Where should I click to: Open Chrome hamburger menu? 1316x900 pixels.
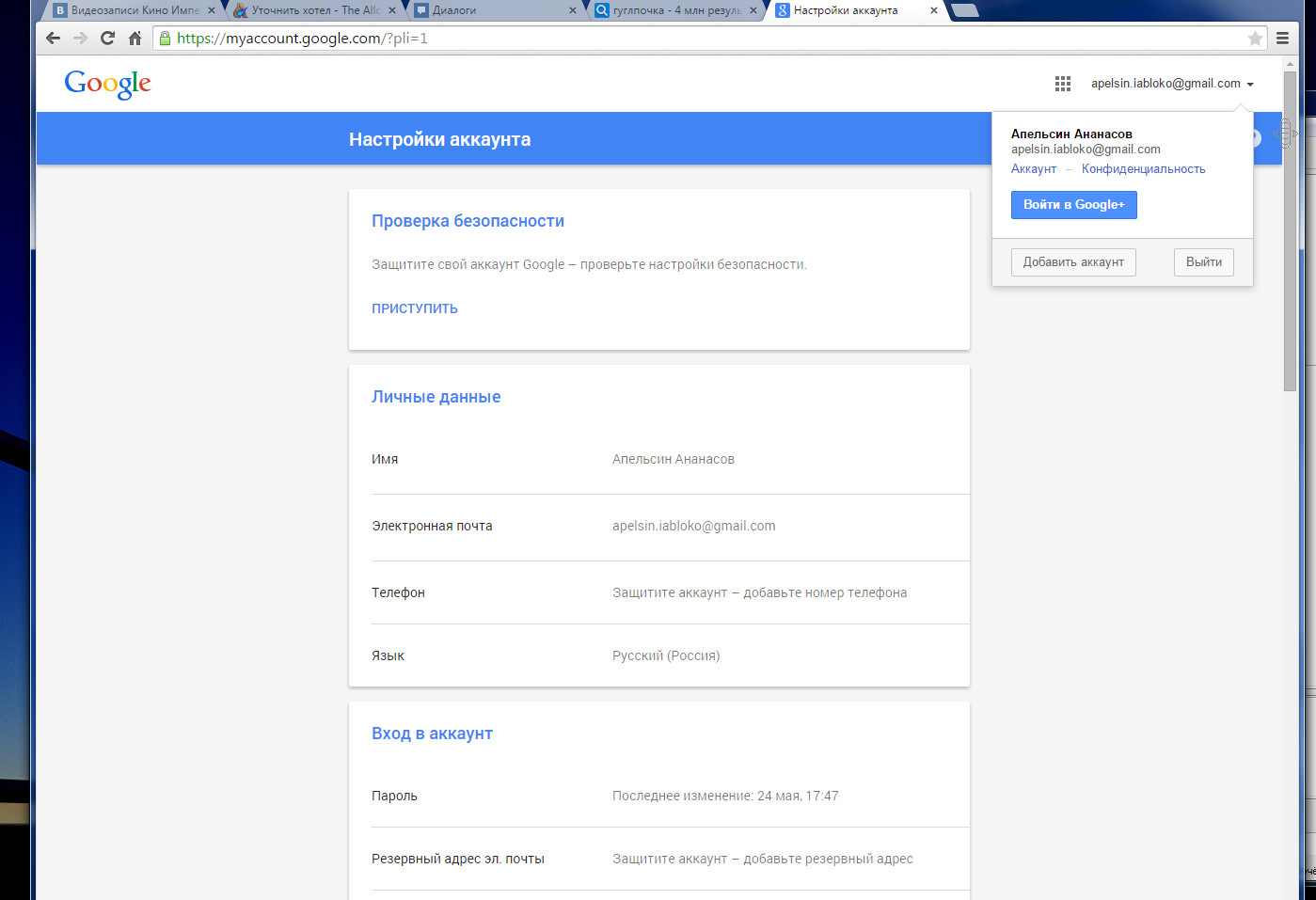[1282, 39]
